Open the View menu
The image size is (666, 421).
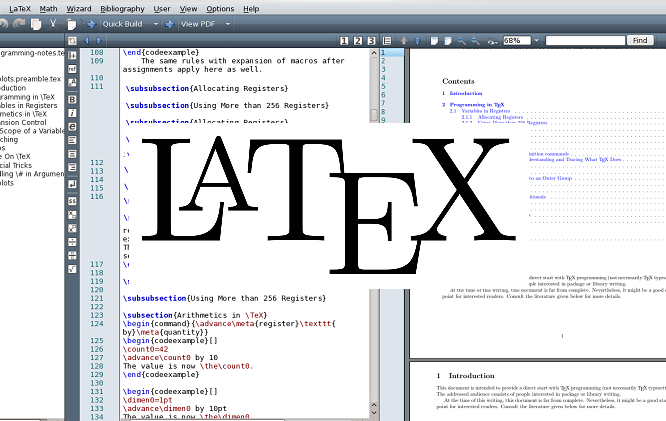click(x=188, y=8)
